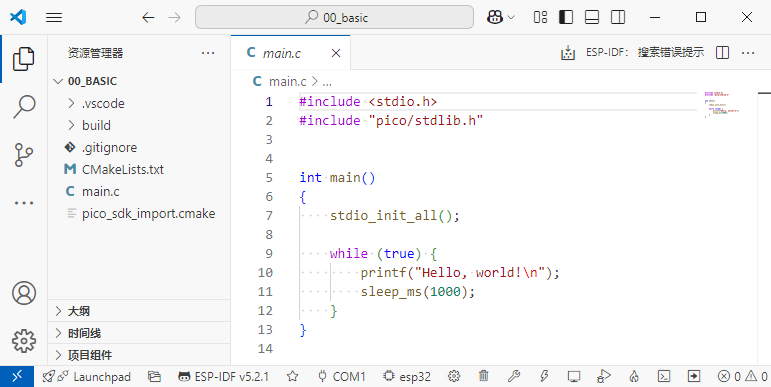The width and height of the screenshot is (771, 387).
Task: Split the editor to the right
Action: pyautogui.click(x=722, y=53)
